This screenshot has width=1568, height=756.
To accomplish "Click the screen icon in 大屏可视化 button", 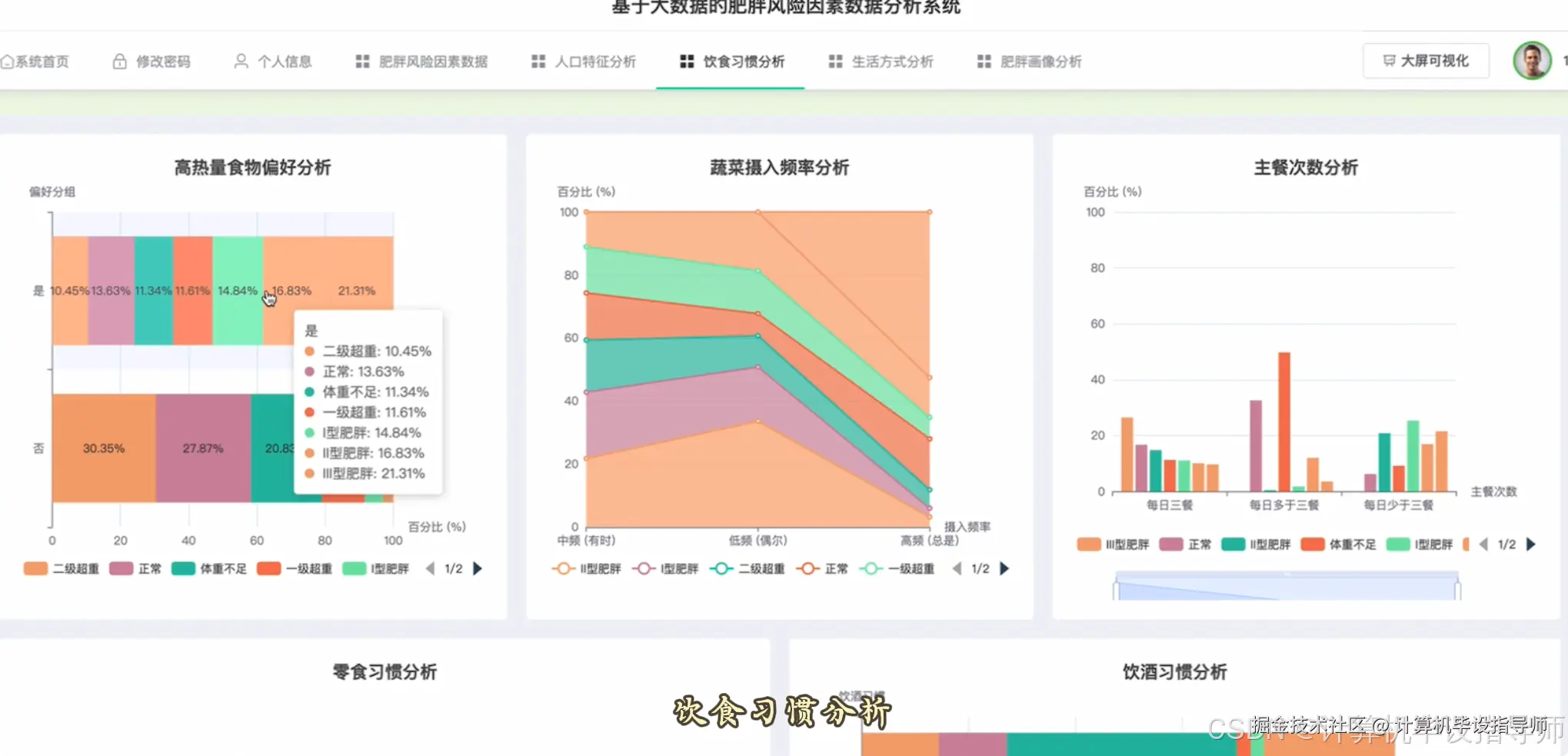I will [x=1389, y=61].
